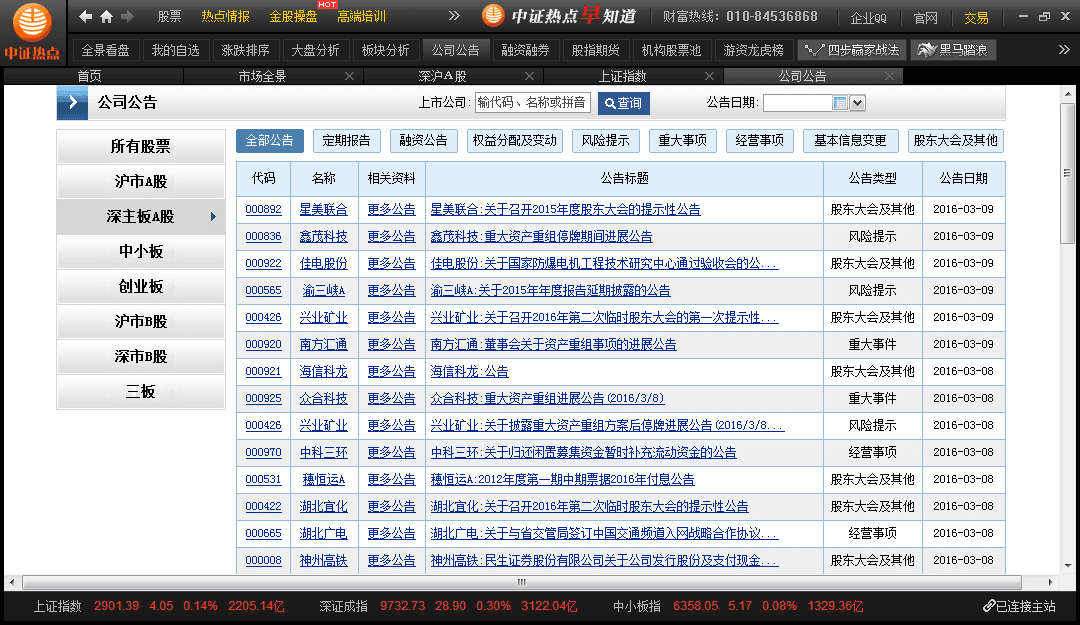Switch to the 首页 tab
Image resolution: width=1080 pixels, height=625 pixels.
[x=90, y=76]
